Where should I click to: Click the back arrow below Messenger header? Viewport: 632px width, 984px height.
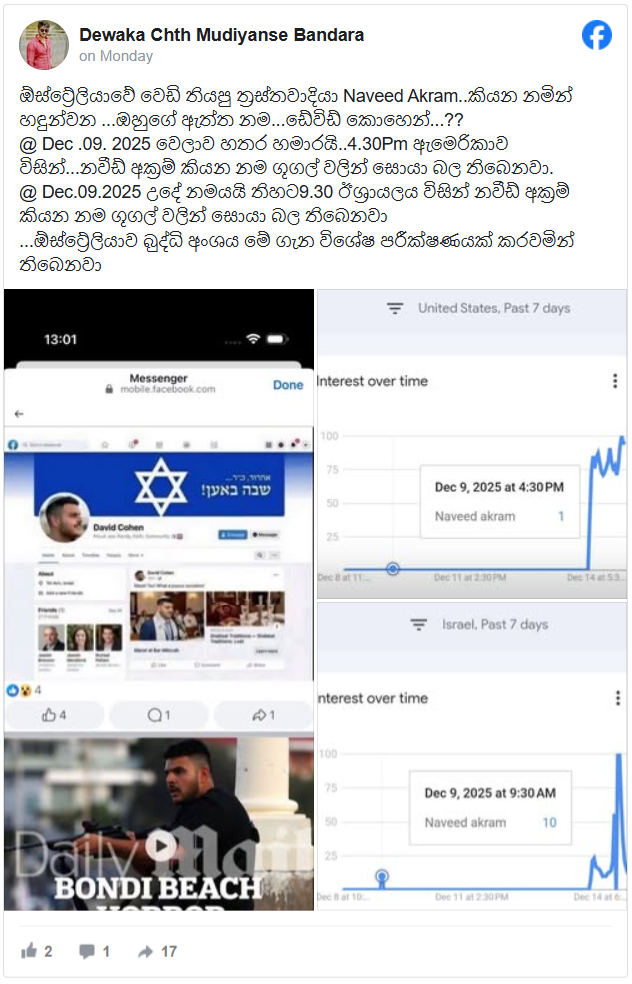coord(19,414)
